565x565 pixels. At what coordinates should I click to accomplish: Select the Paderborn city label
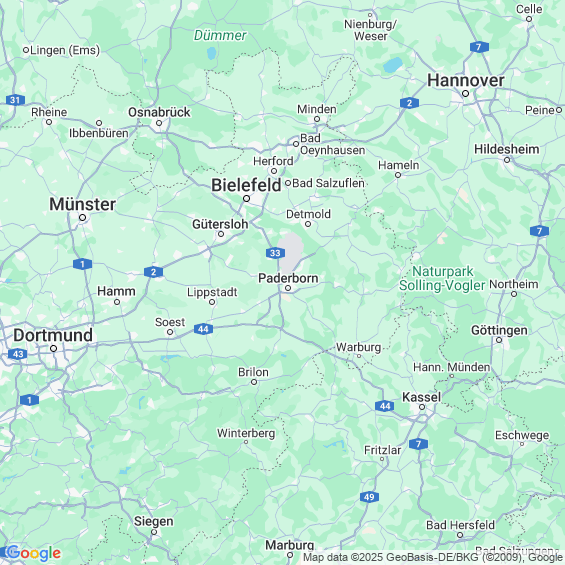pos(288,278)
